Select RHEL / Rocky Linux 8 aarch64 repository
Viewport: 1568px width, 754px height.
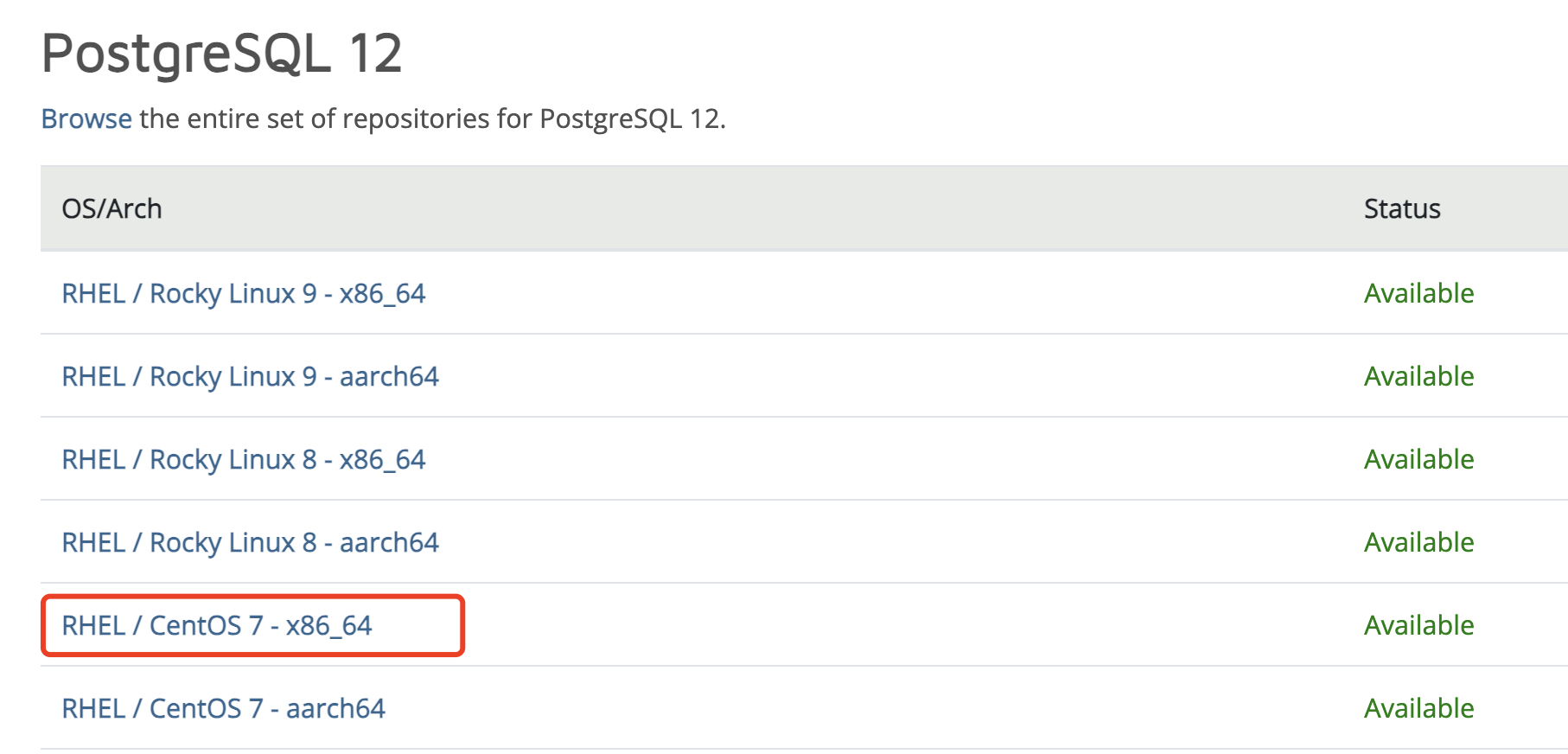tap(250, 543)
